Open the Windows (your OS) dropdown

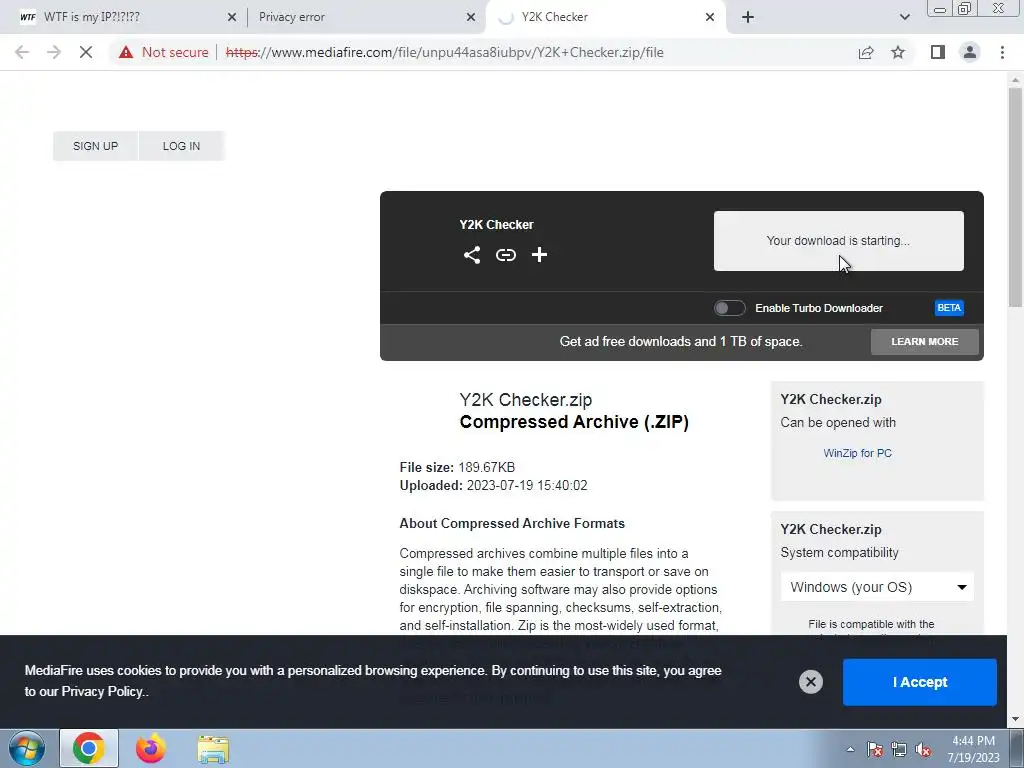[877, 587]
